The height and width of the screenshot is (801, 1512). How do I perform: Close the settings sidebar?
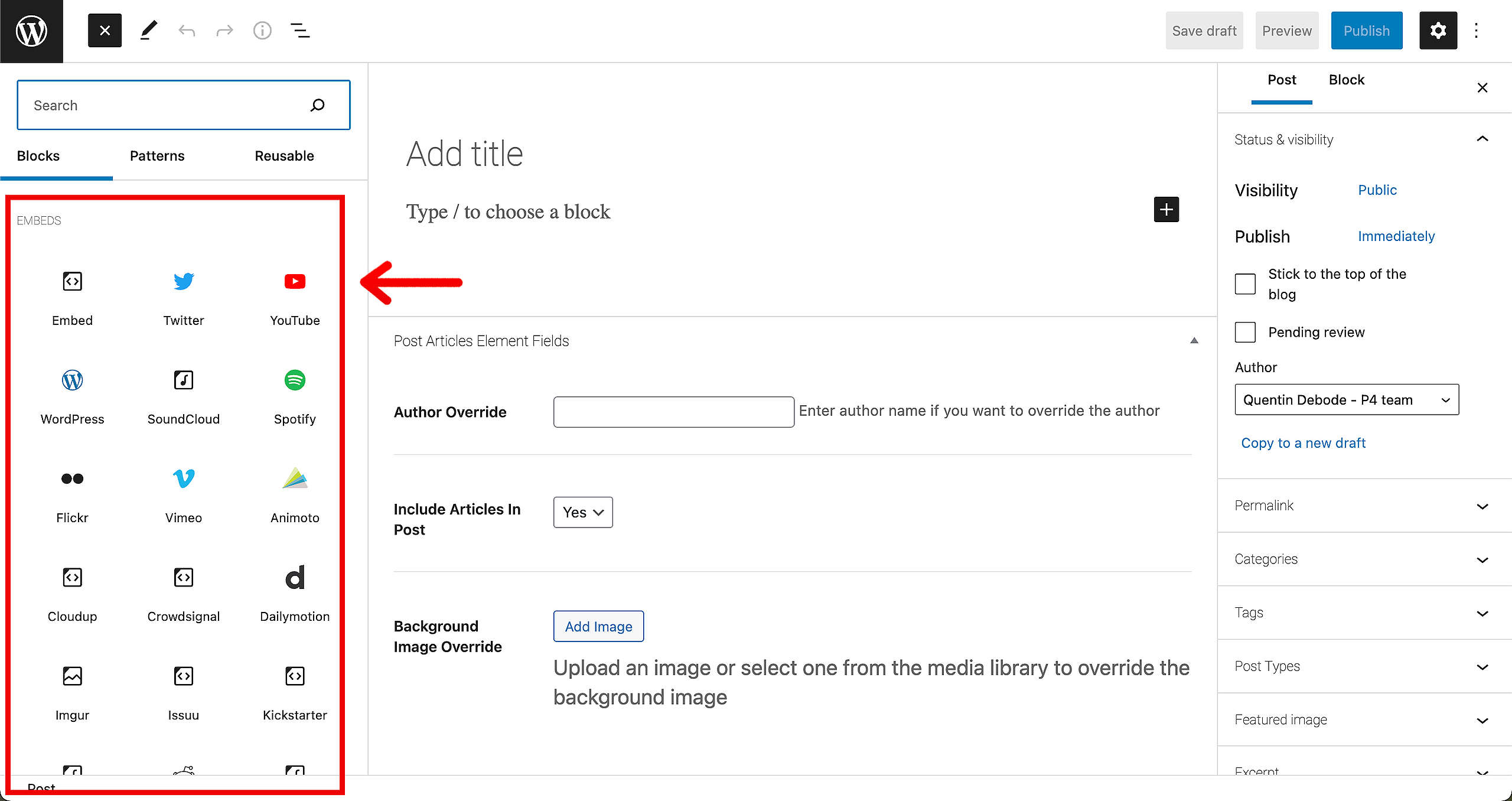click(1482, 88)
